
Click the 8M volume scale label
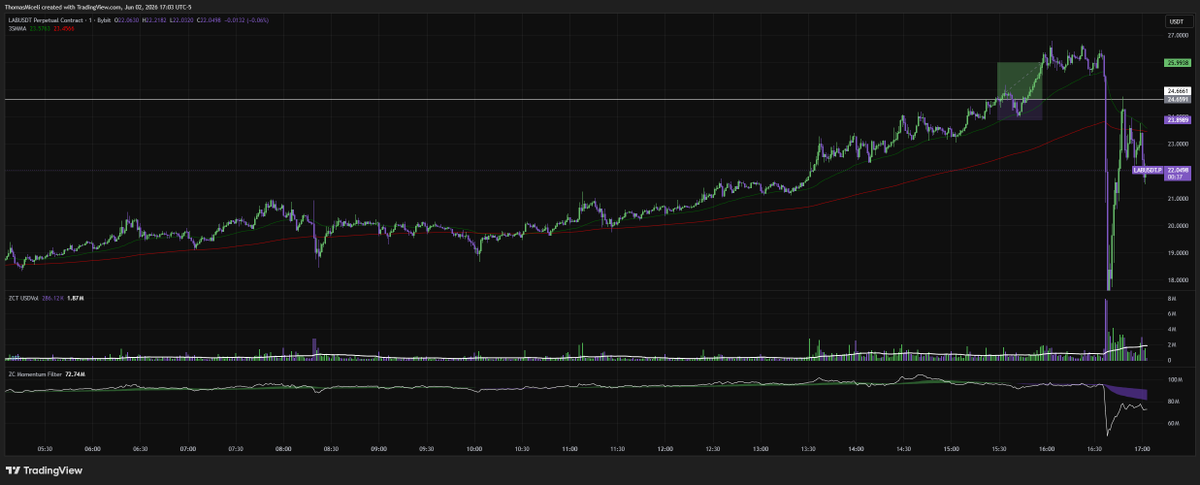[x=1170, y=299]
